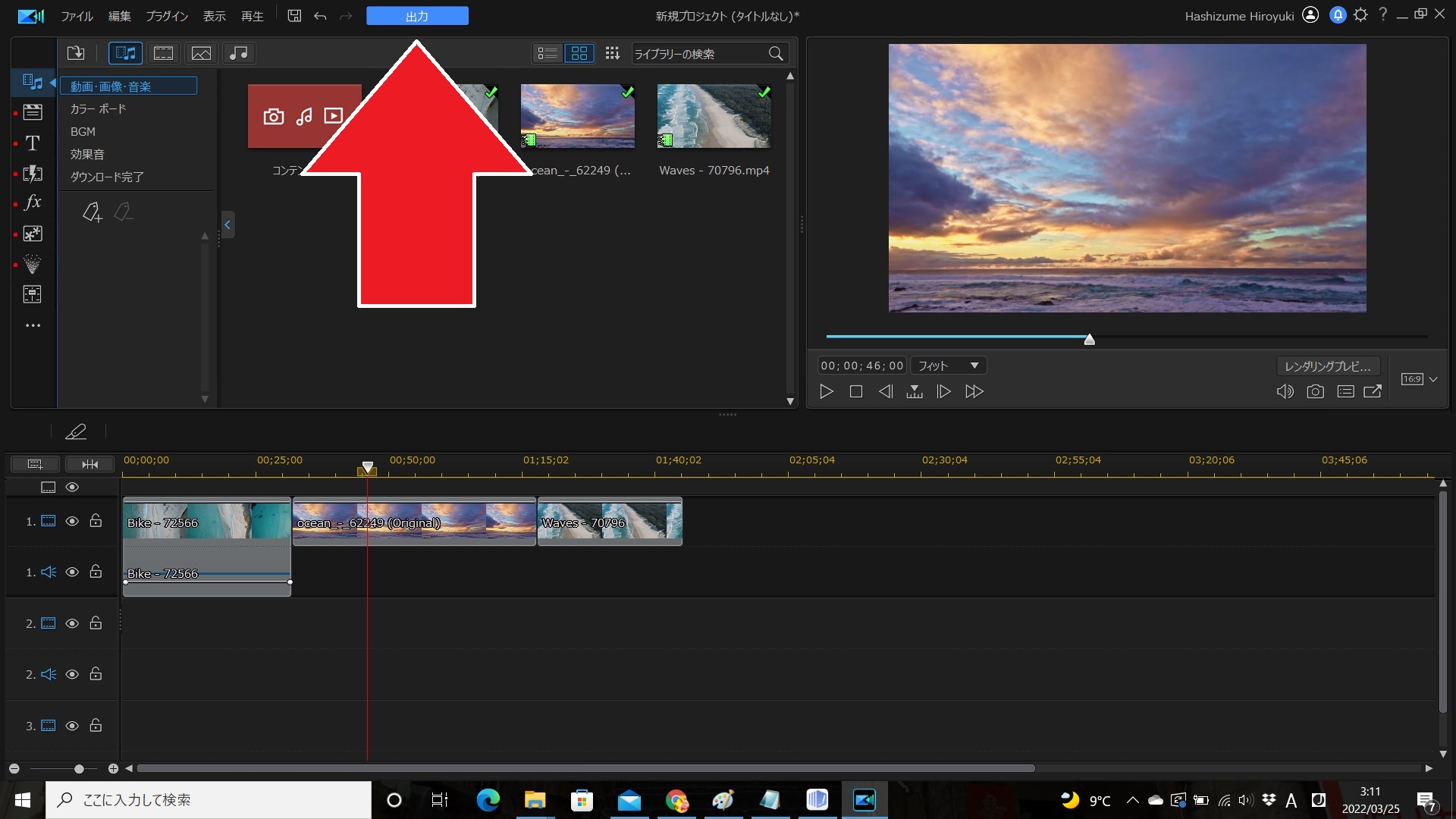Open the ファイル menu
Image resolution: width=1456 pixels, height=819 pixels.
pos(77,15)
